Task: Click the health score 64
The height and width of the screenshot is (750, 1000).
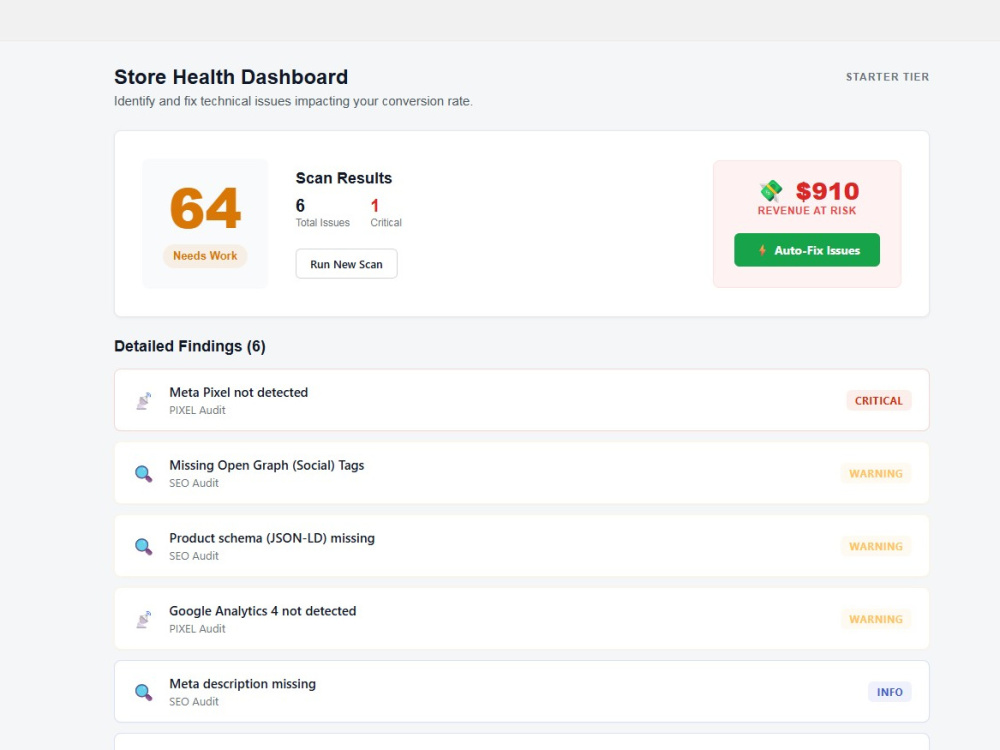Action: tap(205, 208)
